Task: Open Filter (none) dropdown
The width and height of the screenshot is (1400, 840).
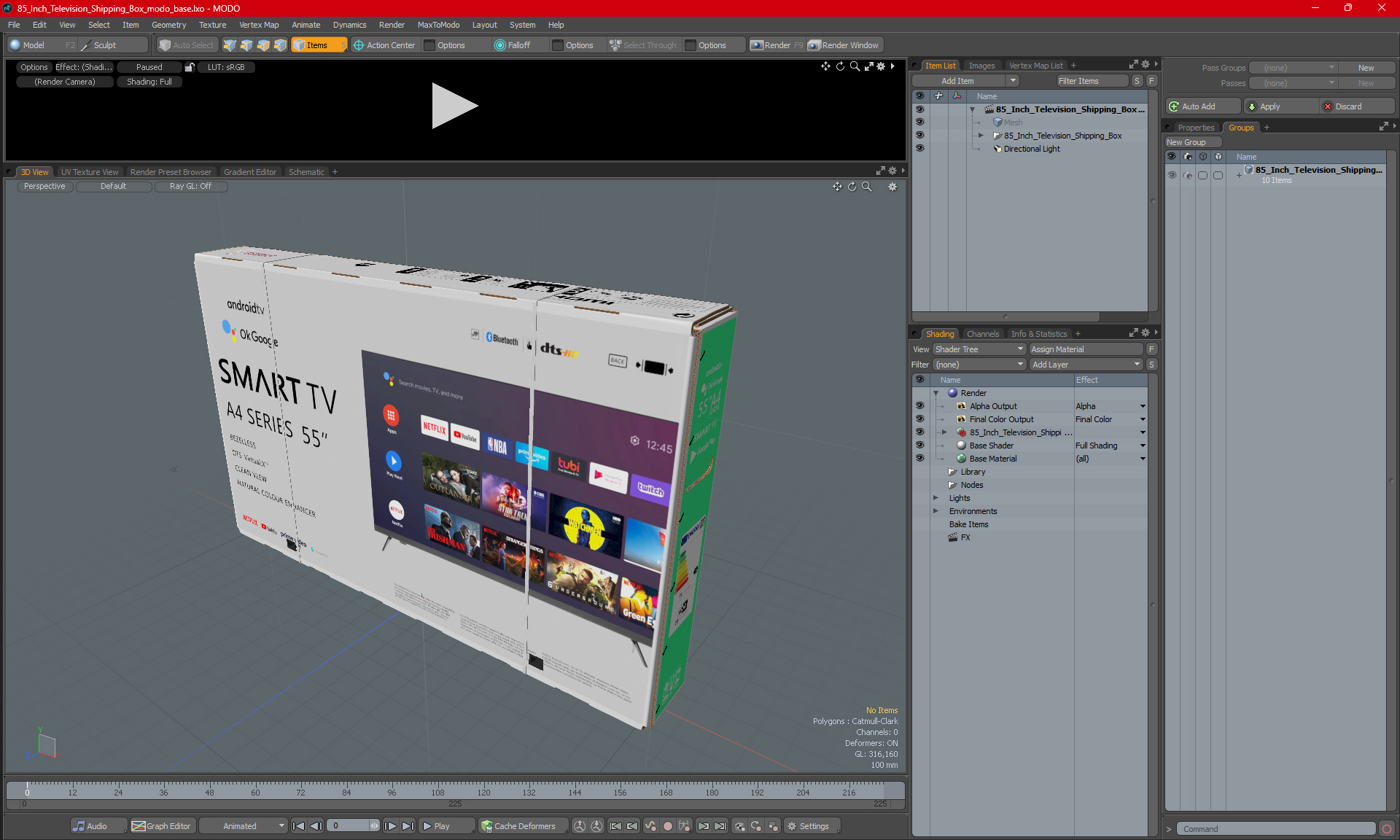Action: tap(979, 365)
